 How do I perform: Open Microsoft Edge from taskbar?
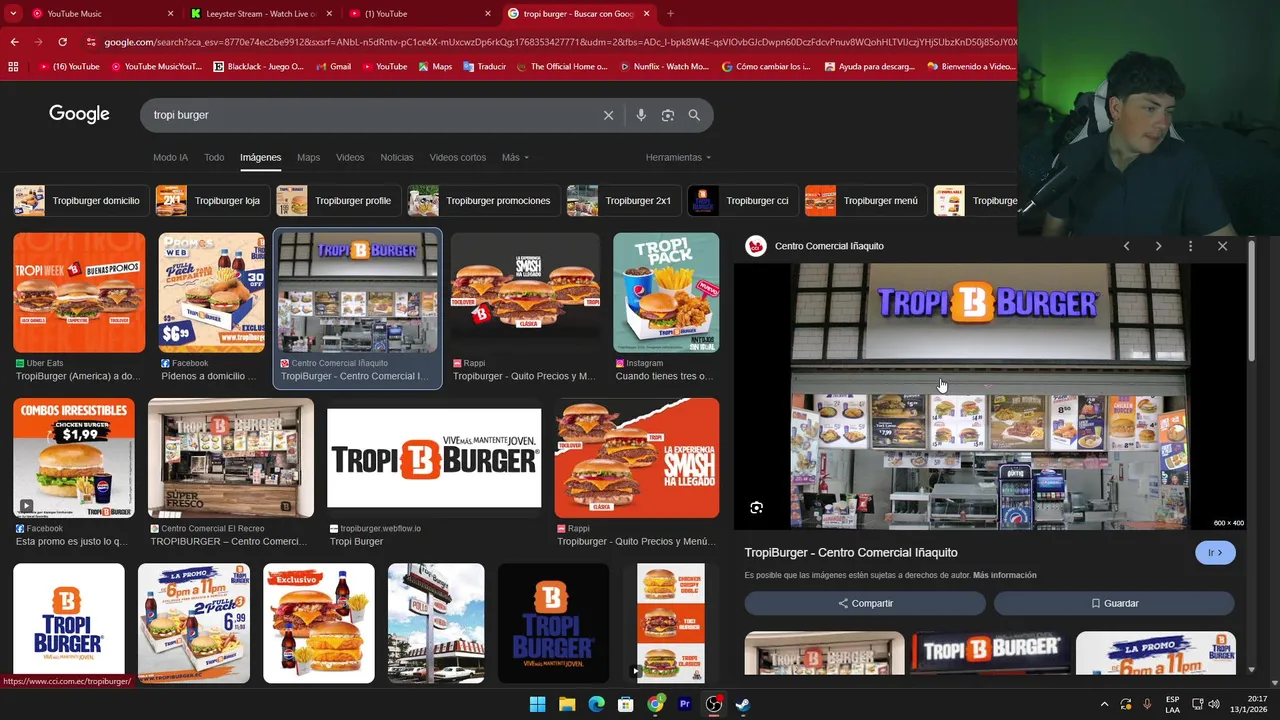pyautogui.click(x=596, y=704)
